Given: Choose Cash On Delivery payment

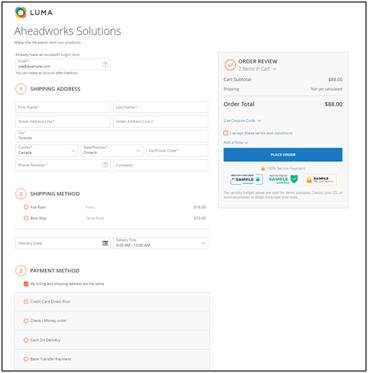Looking at the screenshot, I should (x=26, y=340).
